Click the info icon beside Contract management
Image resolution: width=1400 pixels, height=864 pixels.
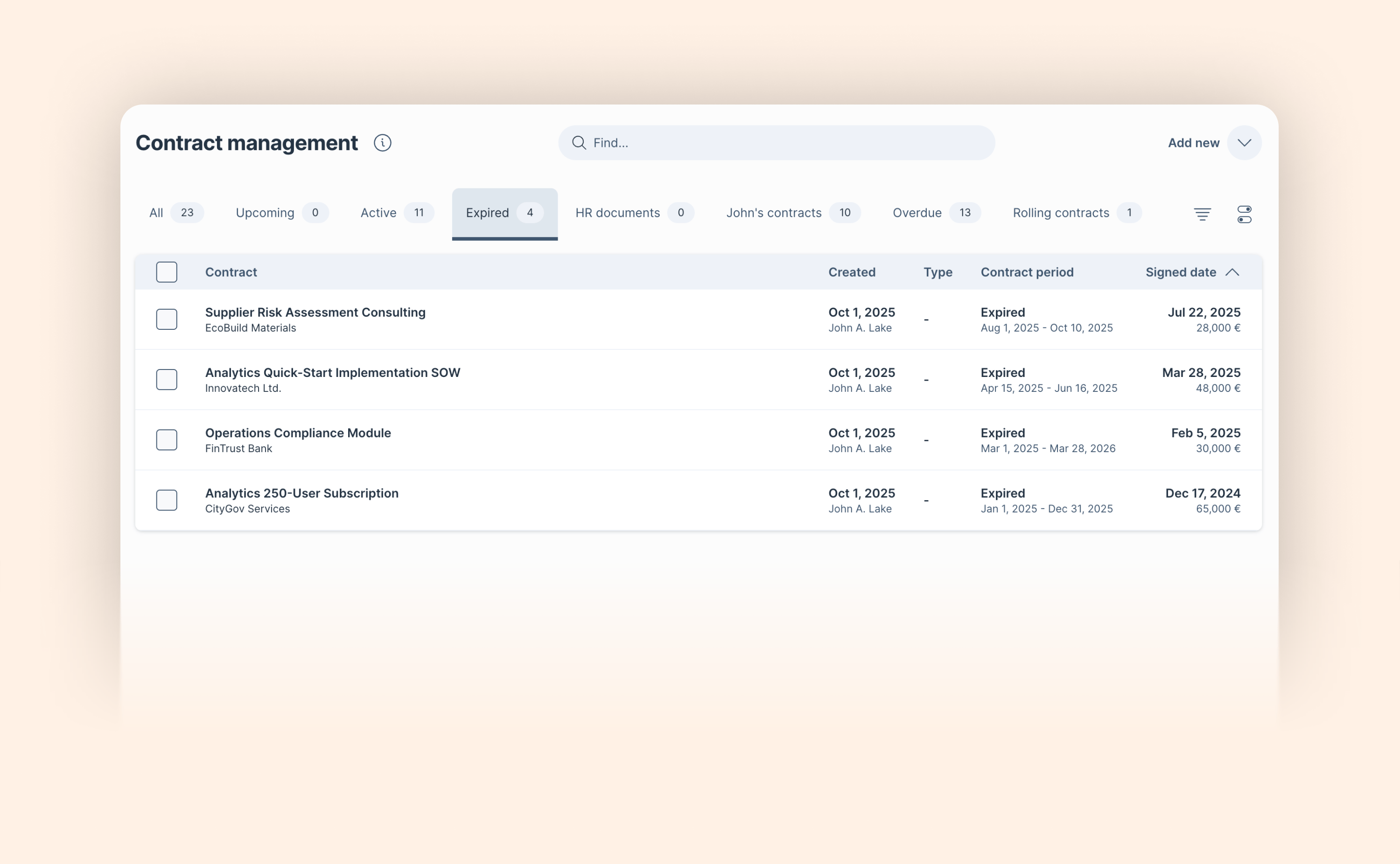(x=382, y=143)
